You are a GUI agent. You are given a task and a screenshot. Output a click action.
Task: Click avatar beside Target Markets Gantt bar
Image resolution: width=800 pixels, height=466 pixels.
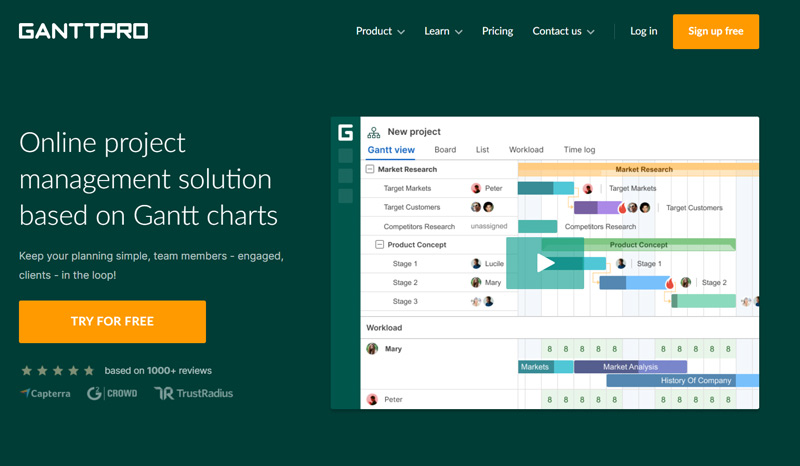click(x=588, y=189)
